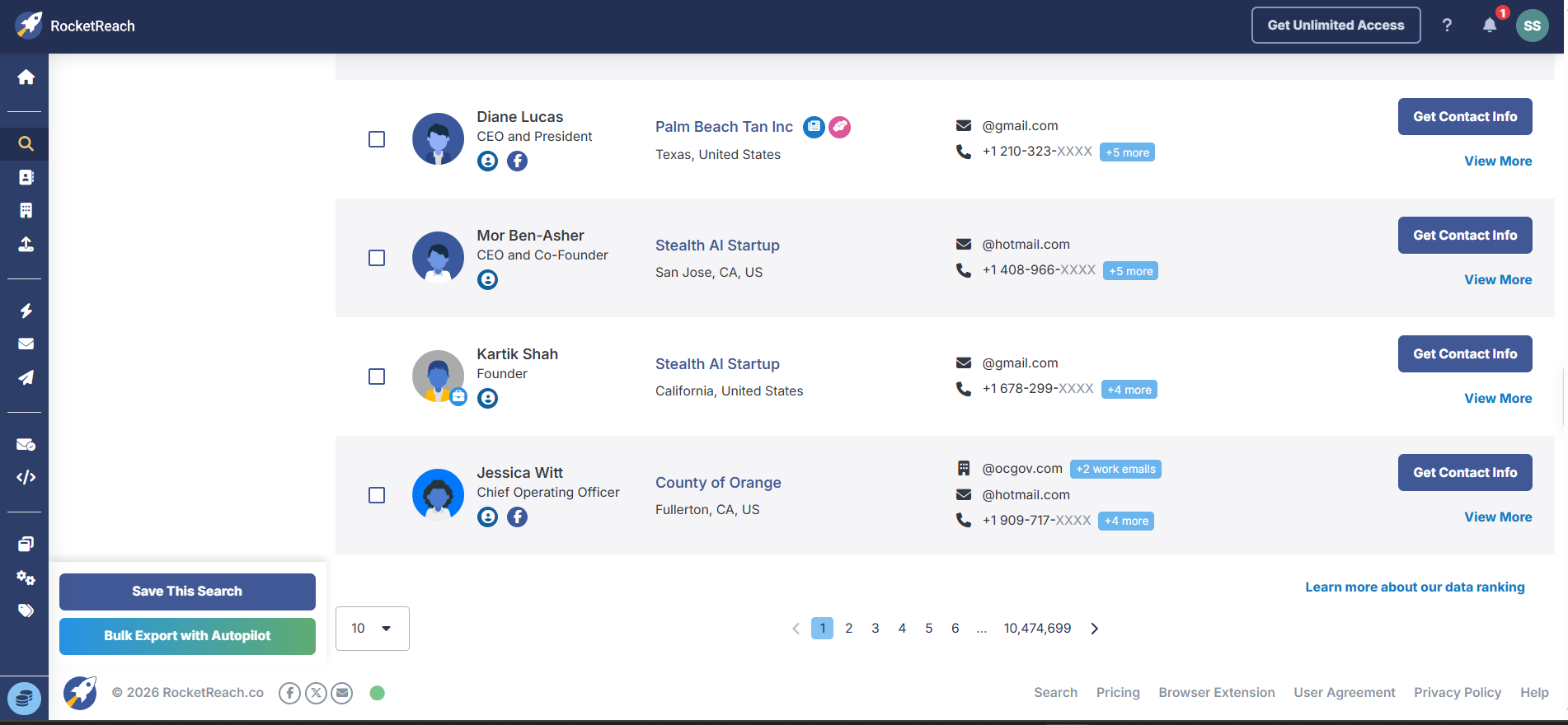Select Diane Lucas checkbox
The height and width of the screenshot is (725, 1568).
tap(377, 139)
